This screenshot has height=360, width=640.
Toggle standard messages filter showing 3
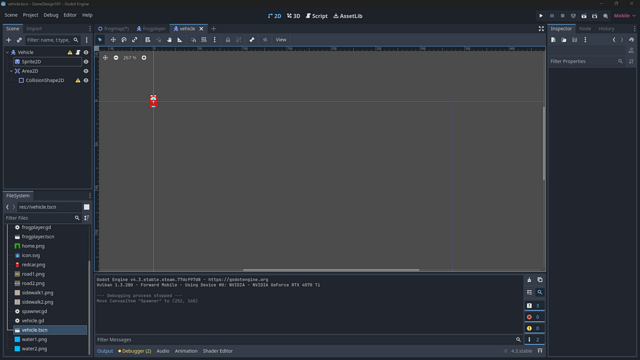pyautogui.click(x=535, y=305)
